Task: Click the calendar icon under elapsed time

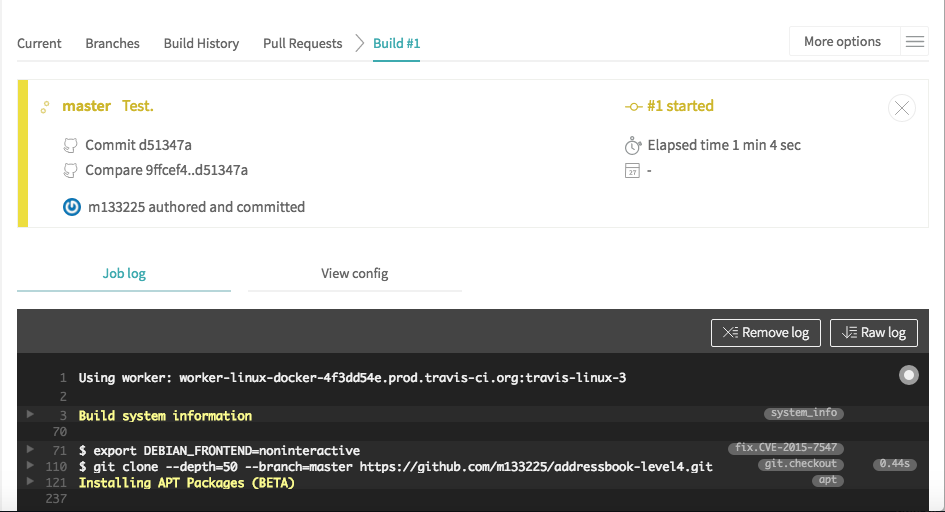Action: click(x=632, y=171)
